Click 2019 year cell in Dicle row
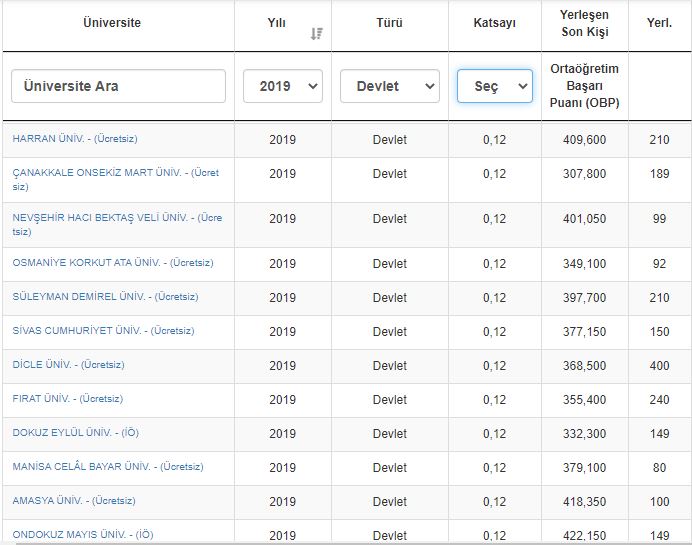The image size is (692, 545). tap(283, 366)
